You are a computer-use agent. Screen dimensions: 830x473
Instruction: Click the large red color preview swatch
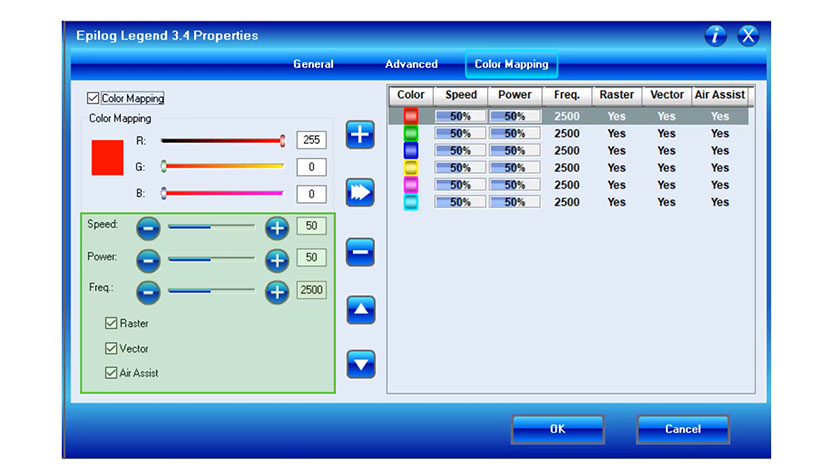[x=107, y=158]
